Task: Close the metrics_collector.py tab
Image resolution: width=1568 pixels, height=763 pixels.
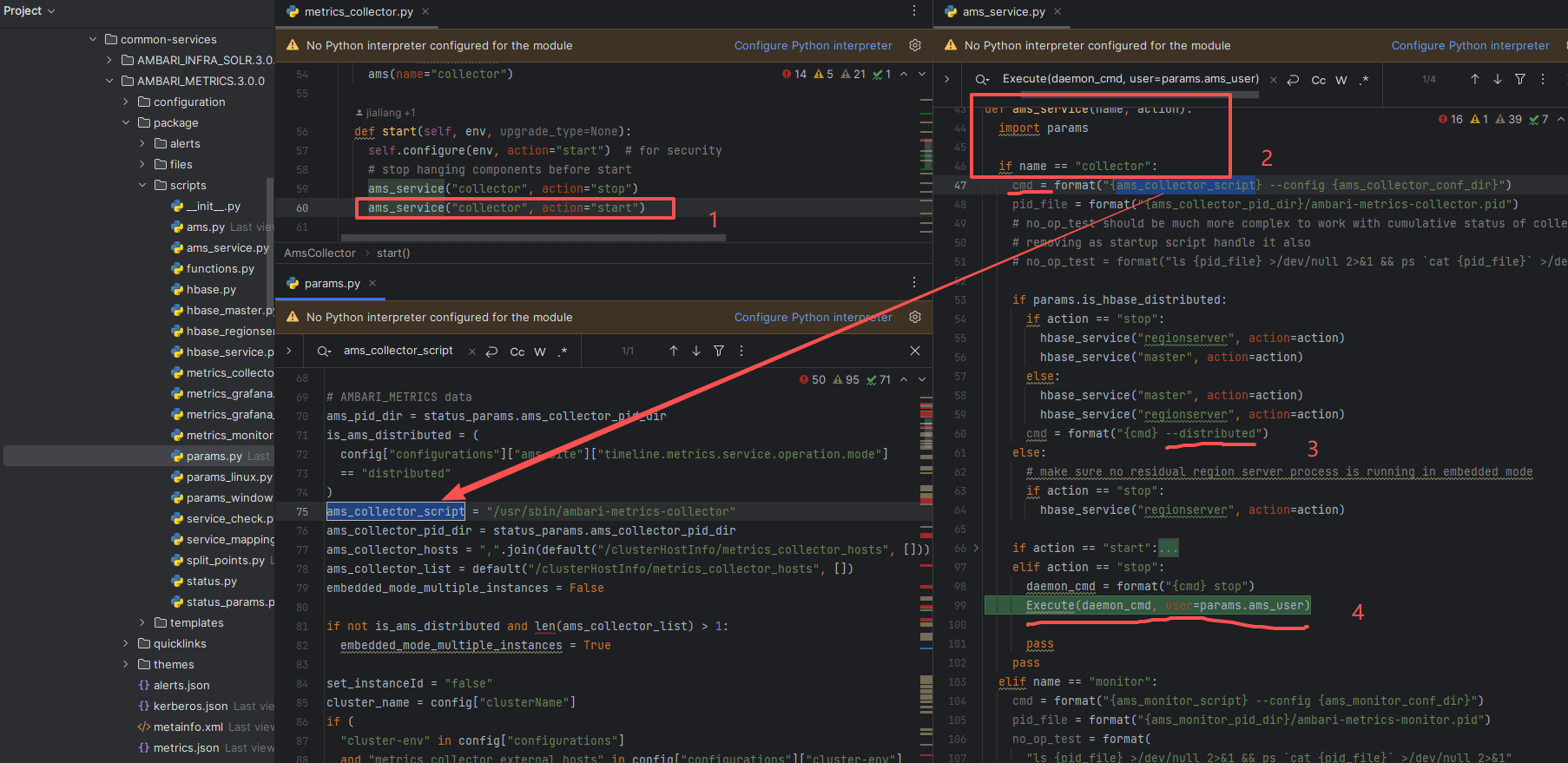Action: click(x=425, y=11)
